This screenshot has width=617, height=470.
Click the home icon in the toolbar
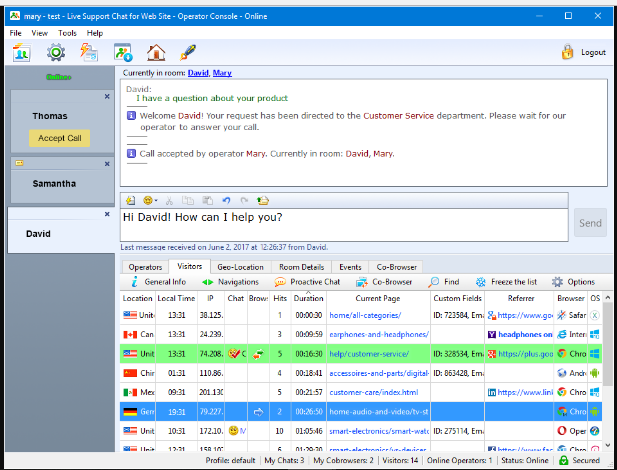[156, 53]
